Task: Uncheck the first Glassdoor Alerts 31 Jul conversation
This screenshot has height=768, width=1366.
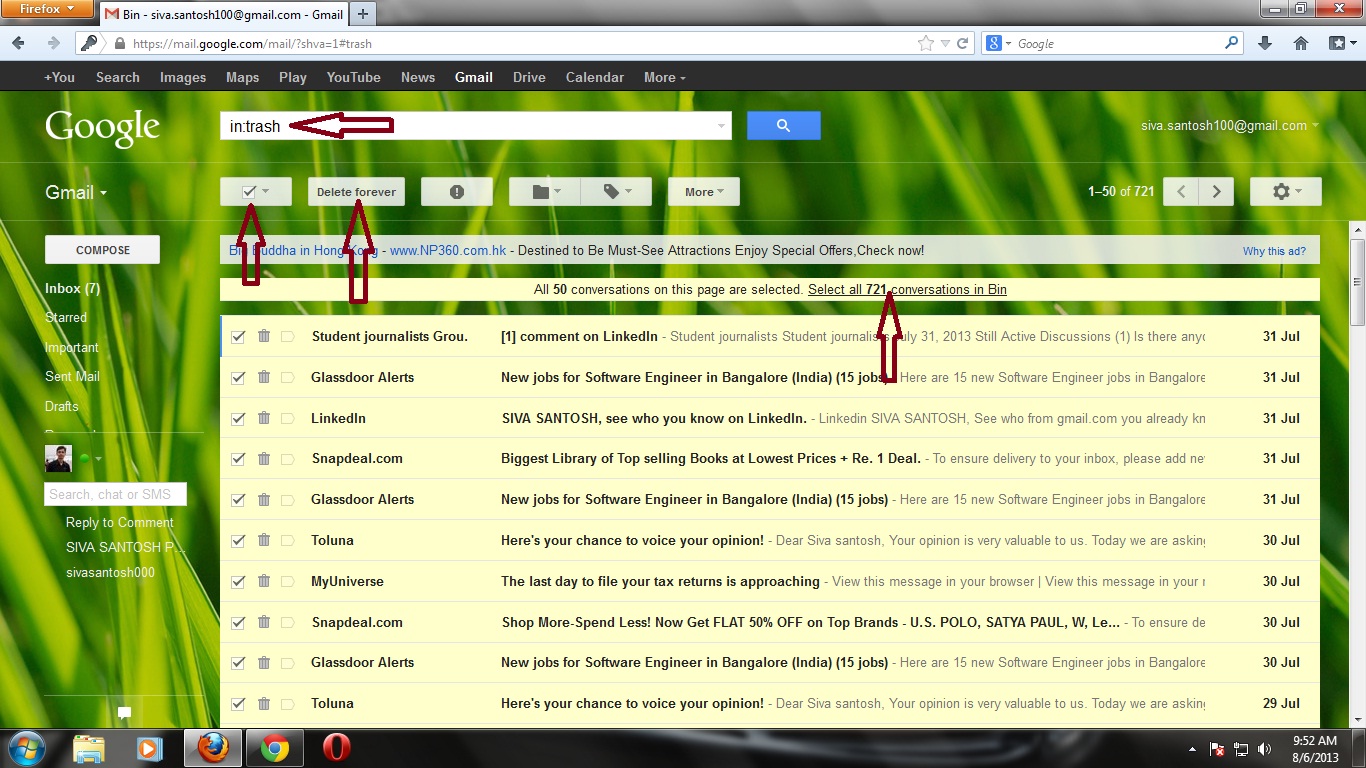Action: point(238,378)
